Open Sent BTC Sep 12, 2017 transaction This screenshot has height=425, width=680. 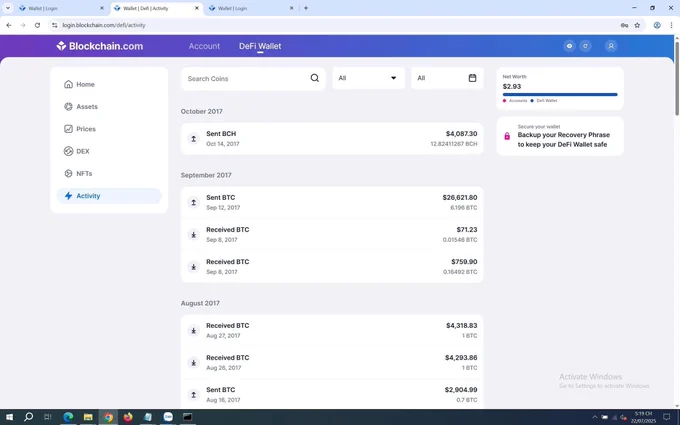click(332, 203)
